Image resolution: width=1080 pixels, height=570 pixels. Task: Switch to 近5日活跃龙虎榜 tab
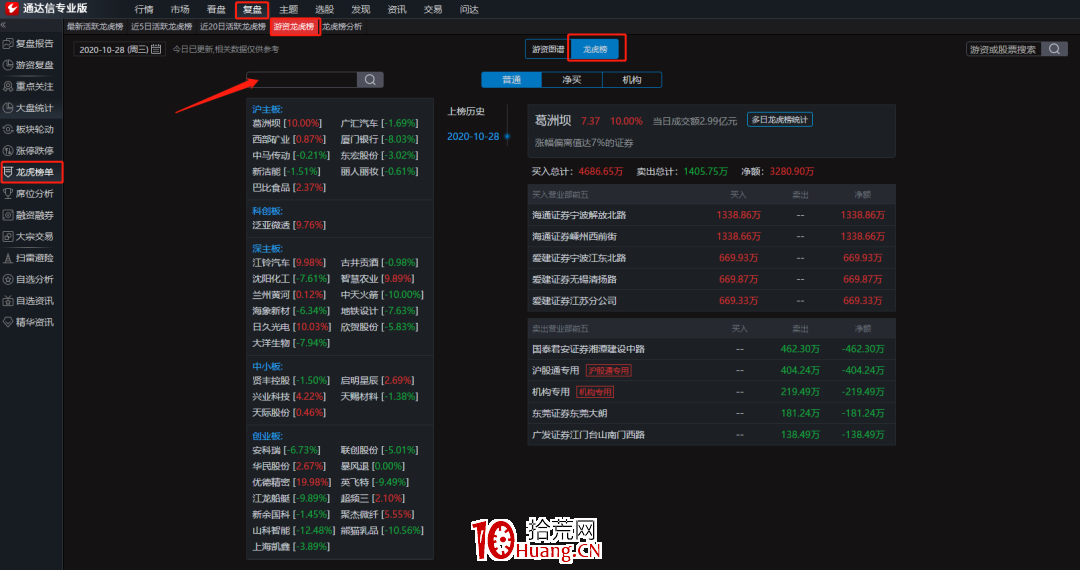pyautogui.click(x=162, y=27)
